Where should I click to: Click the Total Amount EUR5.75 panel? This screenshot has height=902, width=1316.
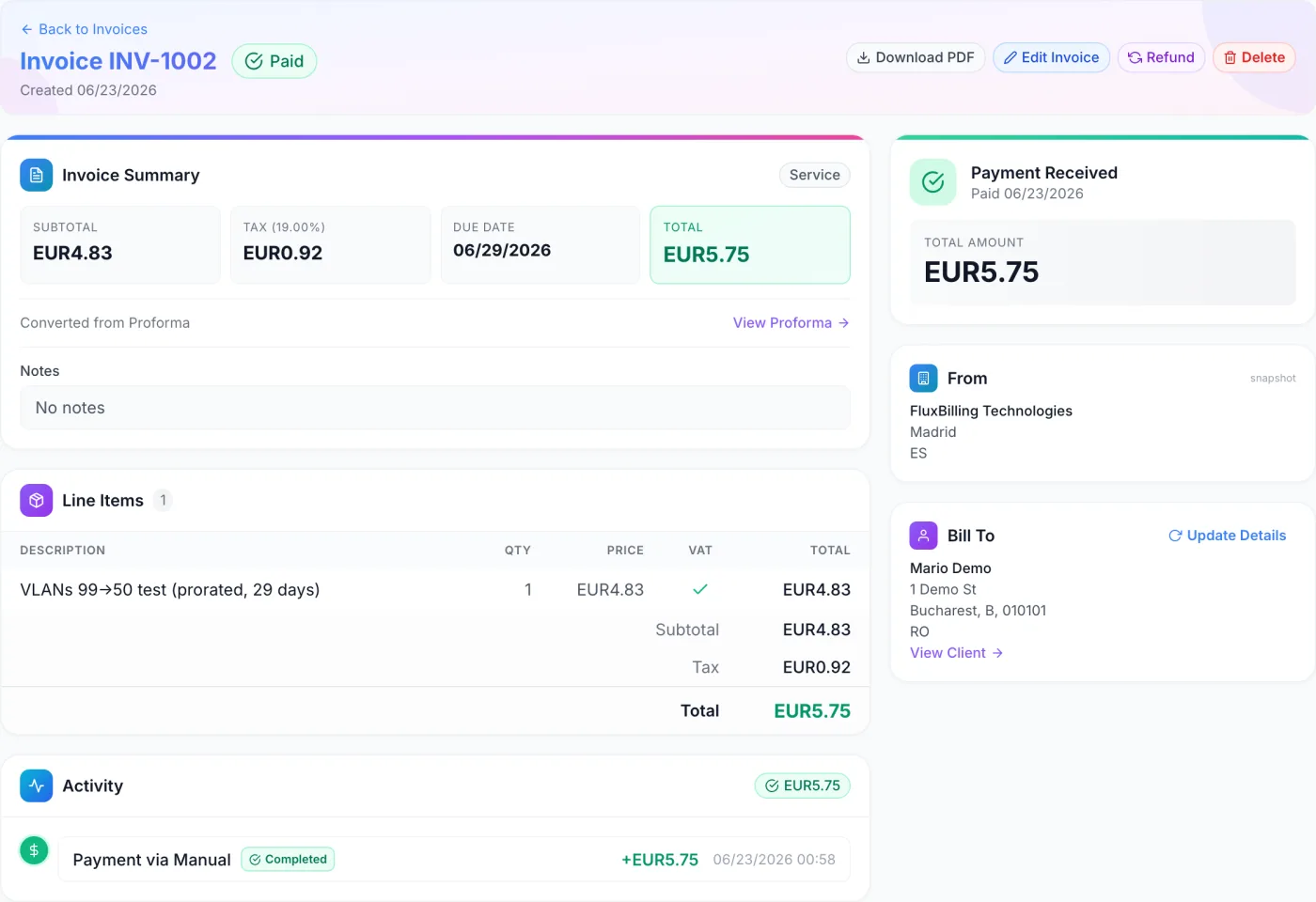pos(1103,262)
